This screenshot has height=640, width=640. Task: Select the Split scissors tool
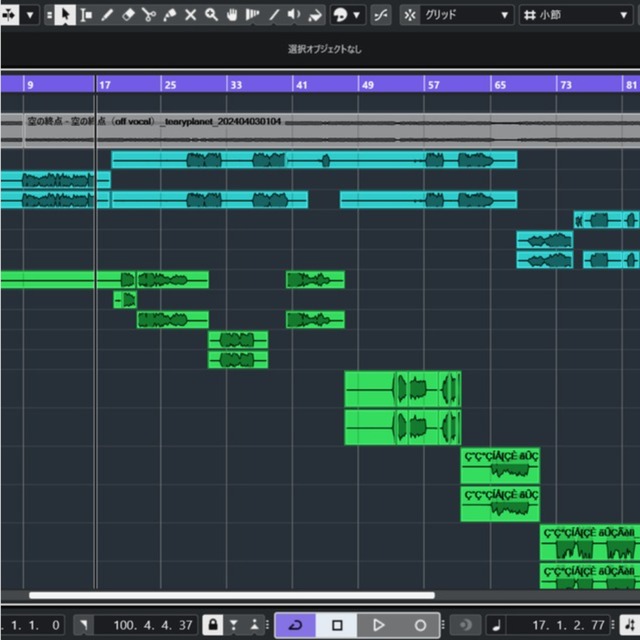pos(149,15)
